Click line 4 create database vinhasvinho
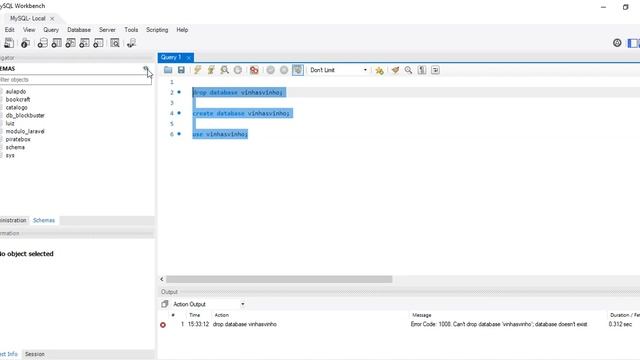This screenshot has height=360, width=640. (x=241, y=113)
